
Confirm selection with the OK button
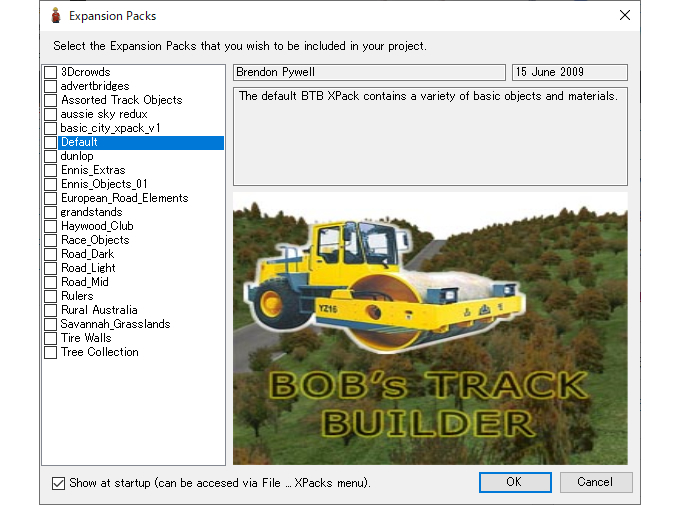coord(515,482)
